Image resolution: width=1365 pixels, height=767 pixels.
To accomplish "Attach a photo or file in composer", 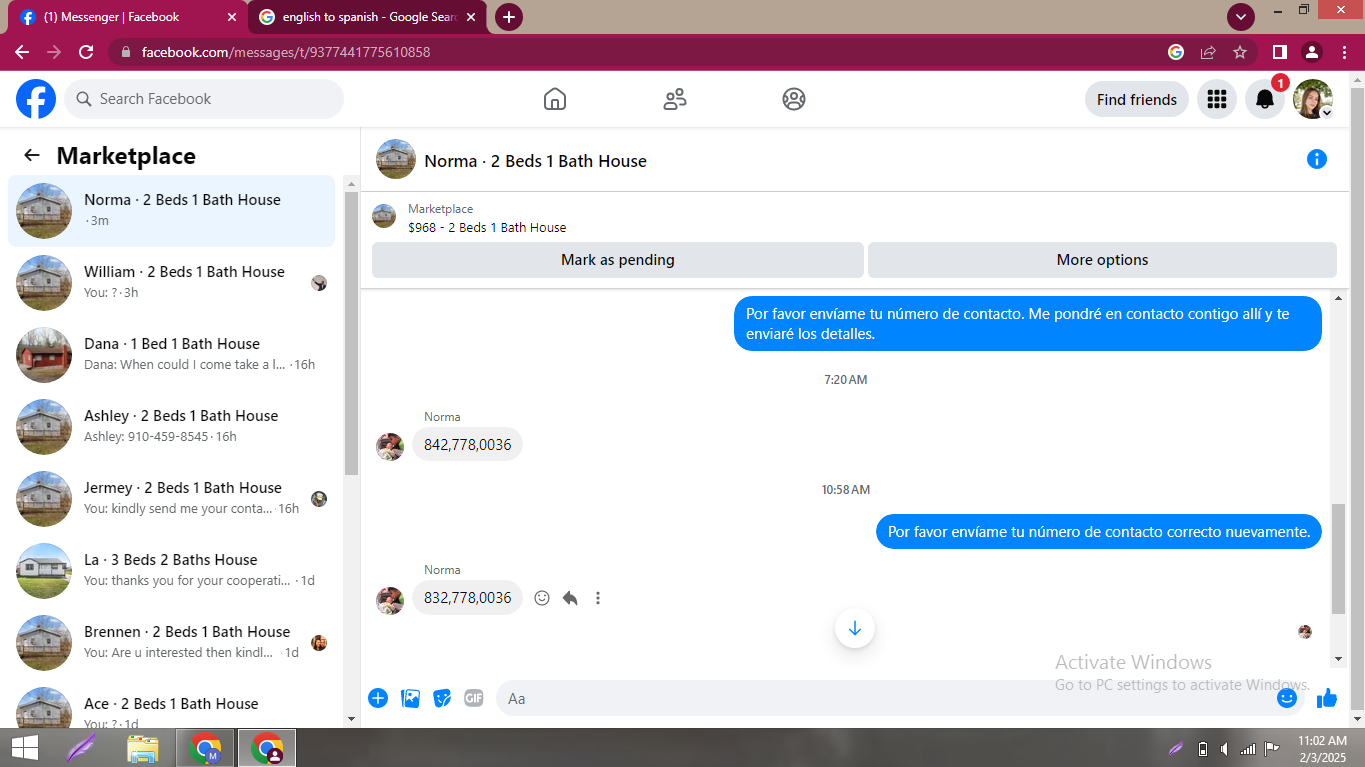I will point(410,698).
